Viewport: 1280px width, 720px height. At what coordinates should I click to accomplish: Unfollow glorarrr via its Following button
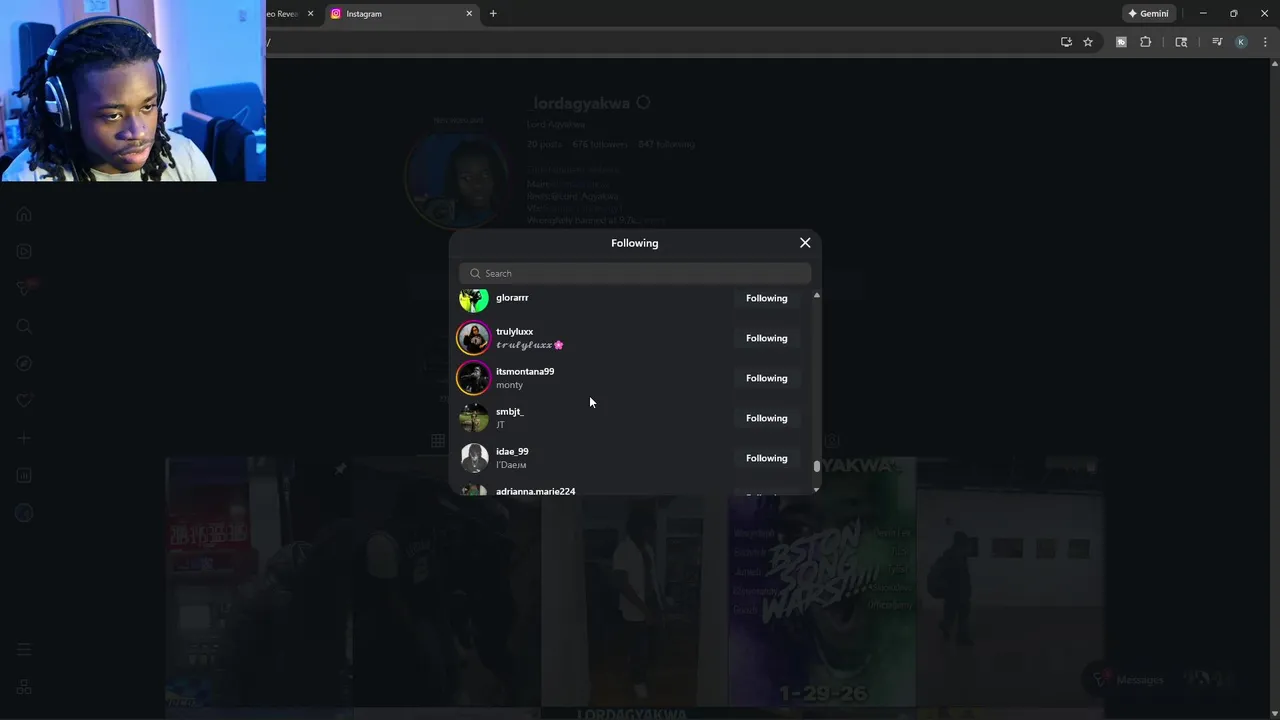point(767,298)
